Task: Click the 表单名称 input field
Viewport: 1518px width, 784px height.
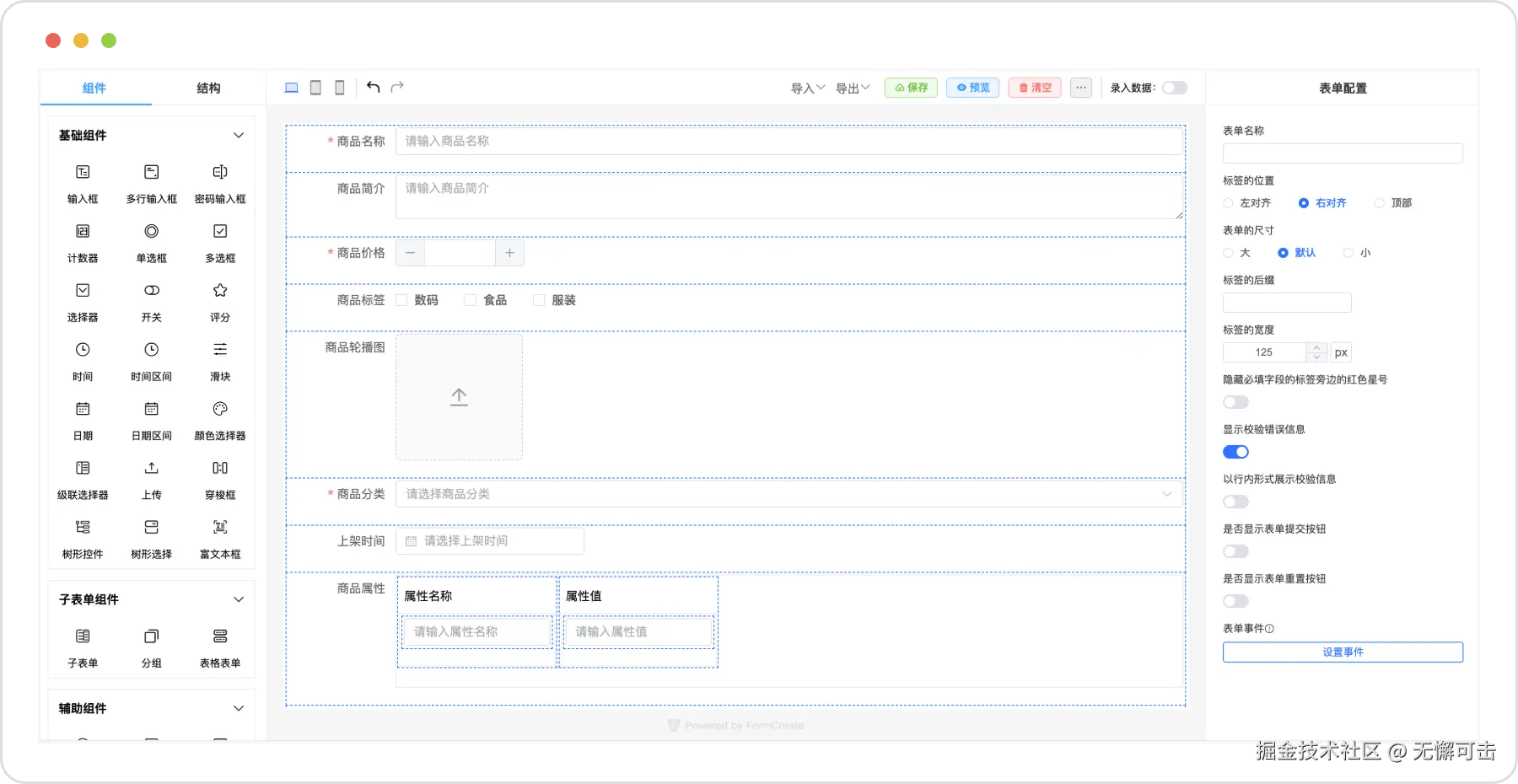Action: tap(1343, 153)
